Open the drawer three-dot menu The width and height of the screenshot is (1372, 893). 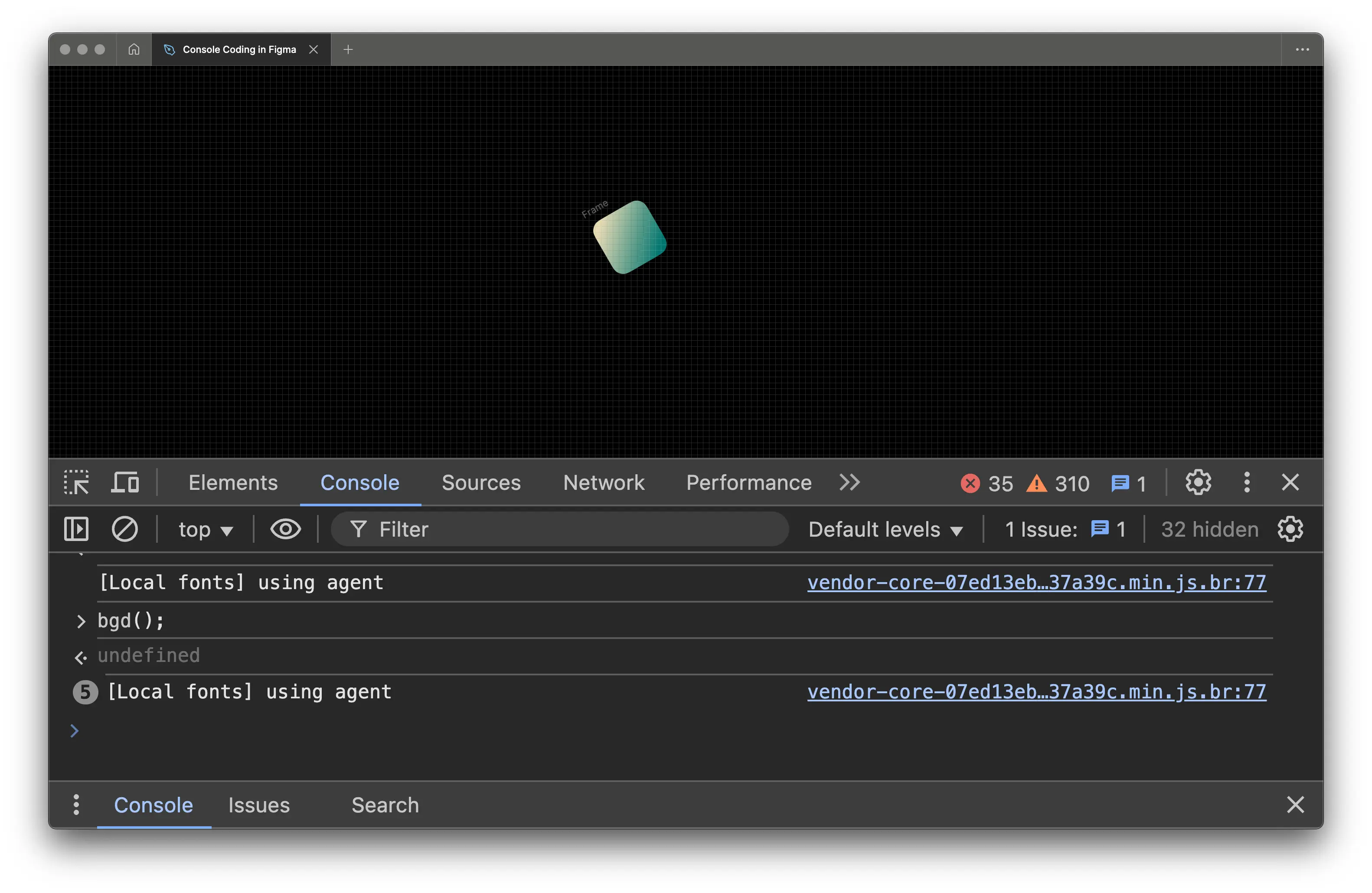(x=76, y=805)
